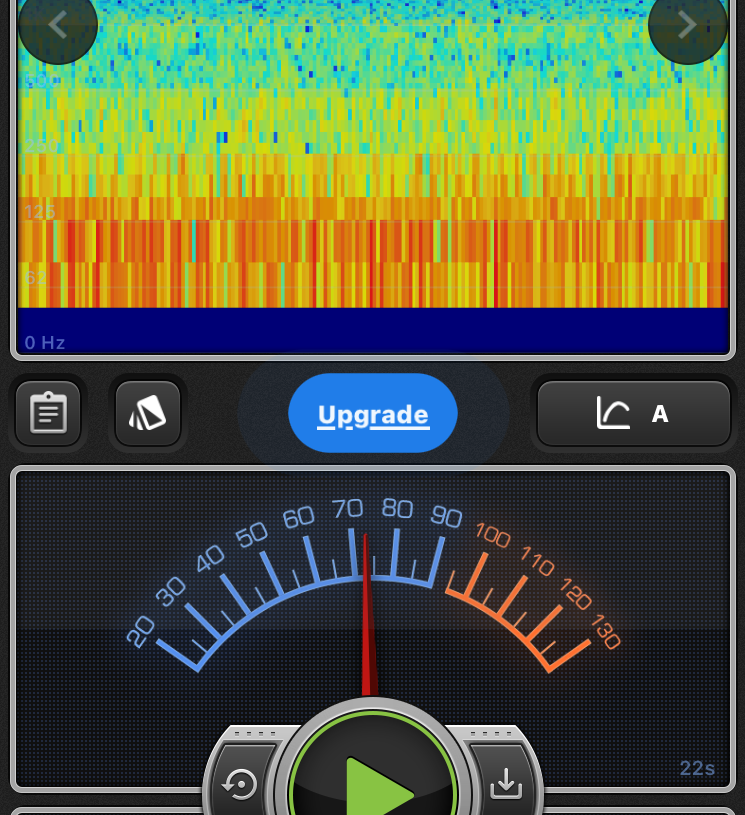Tap the 125 frequency axis label
745x815 pixels.
(x=40, y=212)
